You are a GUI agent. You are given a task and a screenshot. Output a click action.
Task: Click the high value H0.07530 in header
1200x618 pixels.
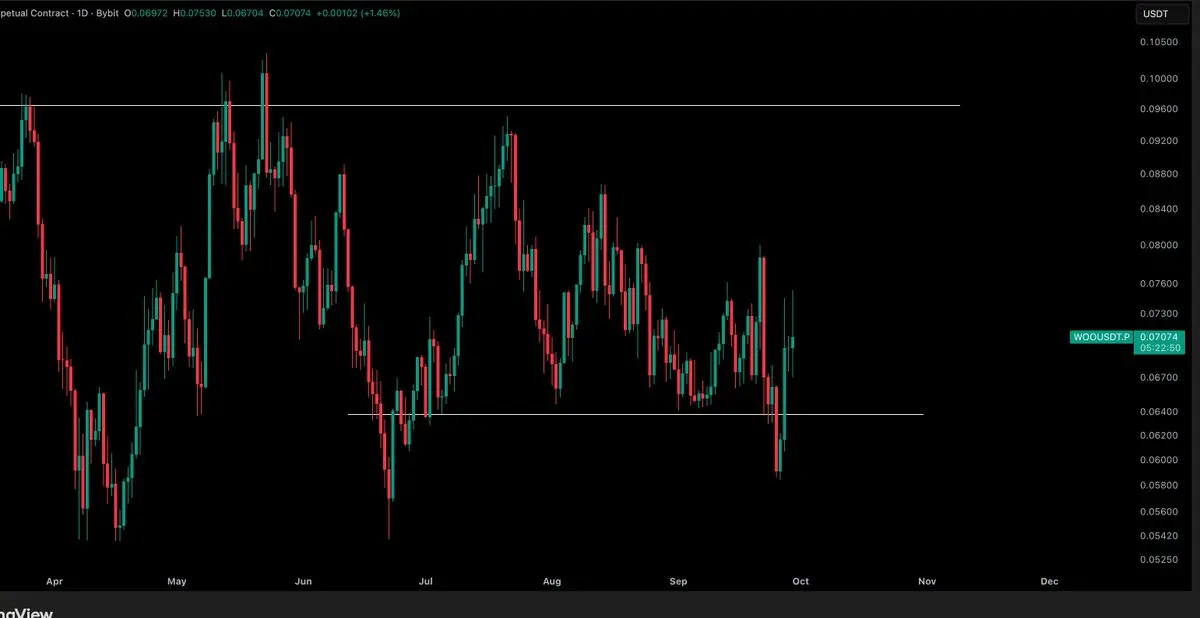click(194, 13)
